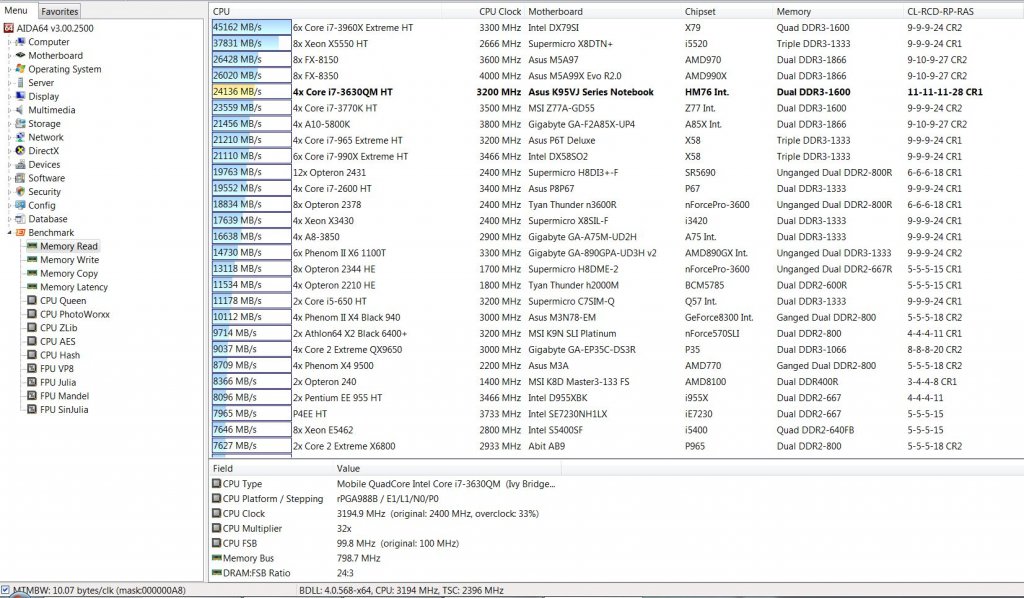Open the CPU AES benchmark

tap(57, 341)
